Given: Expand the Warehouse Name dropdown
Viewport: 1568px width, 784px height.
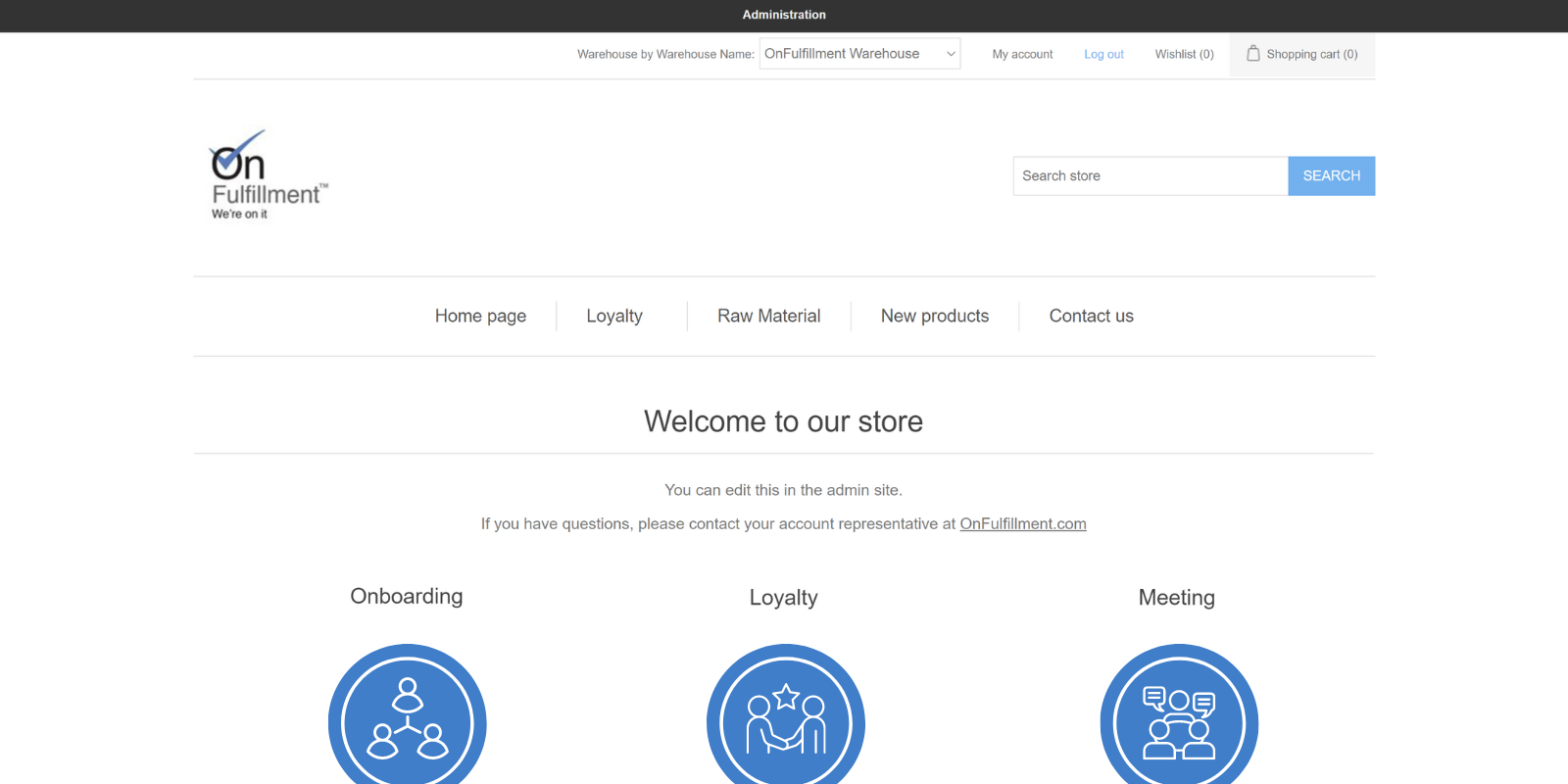Looking at the screenshot, I should coord(859,54).
